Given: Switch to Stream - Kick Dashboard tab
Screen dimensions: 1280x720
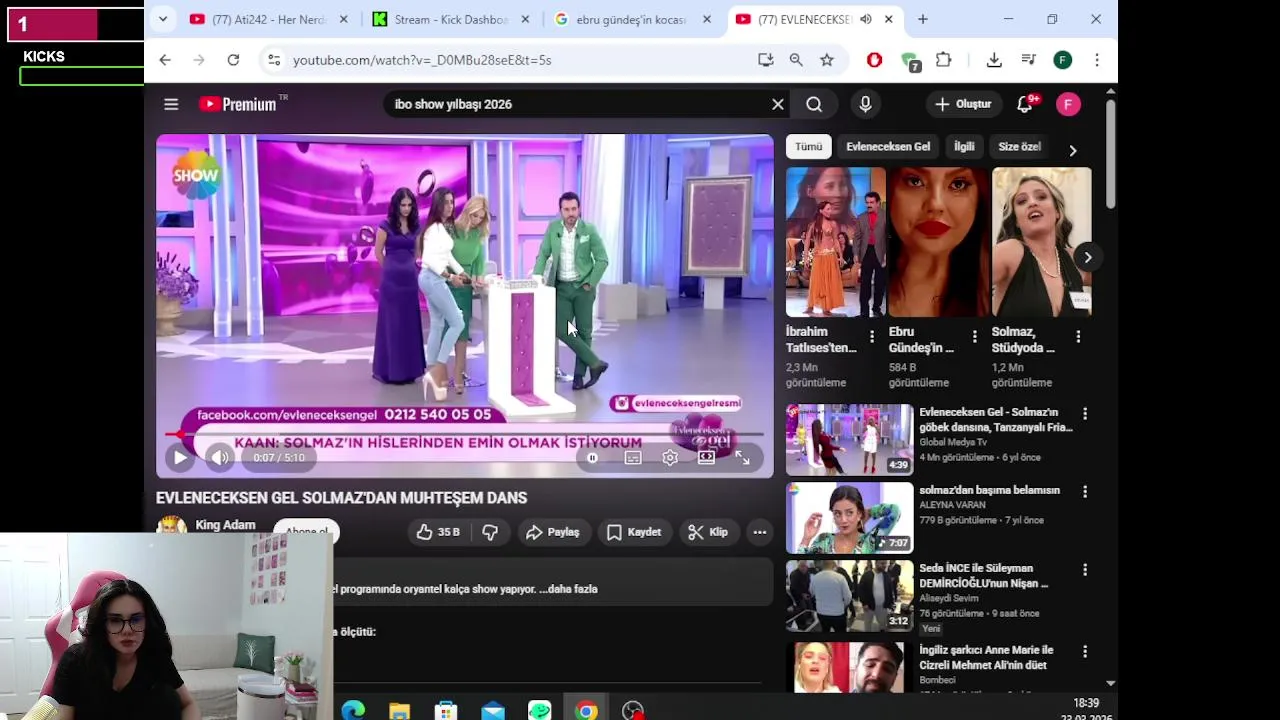Looking at the screenshot, I should click(450, 19).
